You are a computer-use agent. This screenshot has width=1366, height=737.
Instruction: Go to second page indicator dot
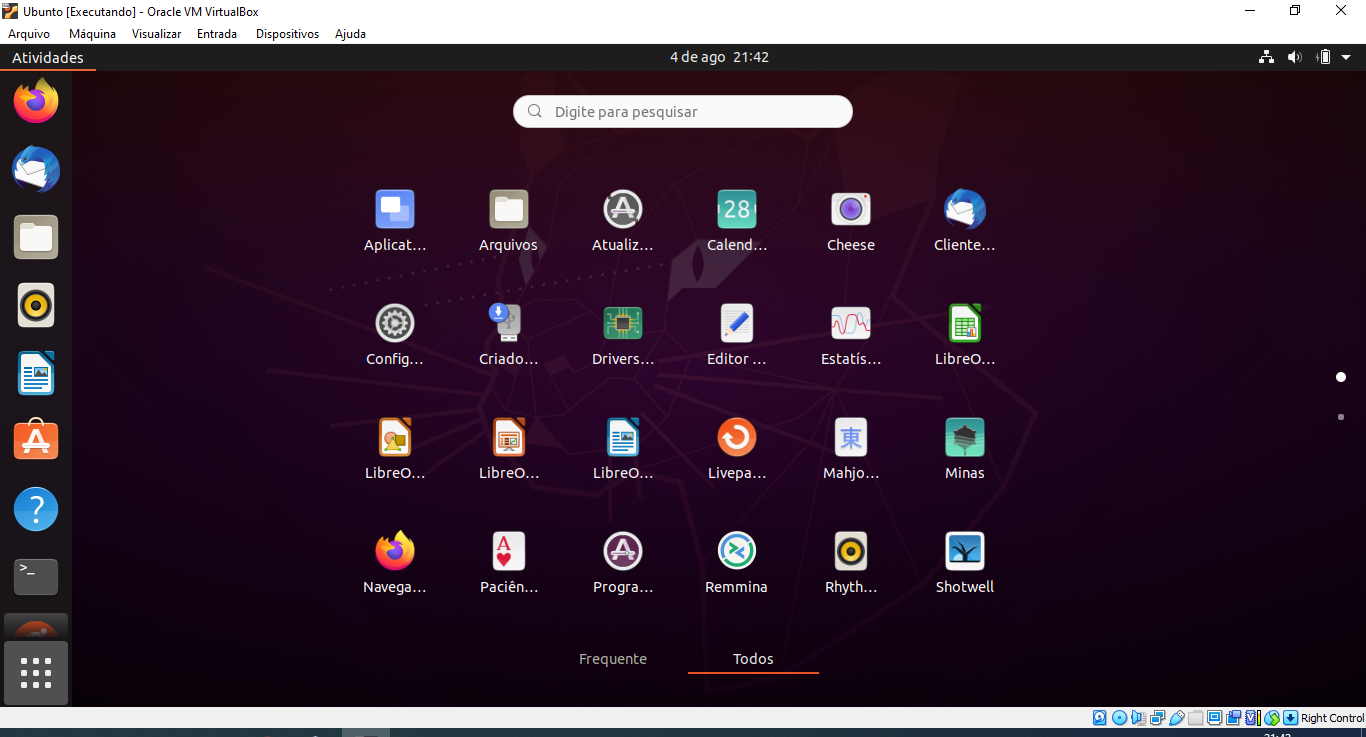[x=1340, y=417]
